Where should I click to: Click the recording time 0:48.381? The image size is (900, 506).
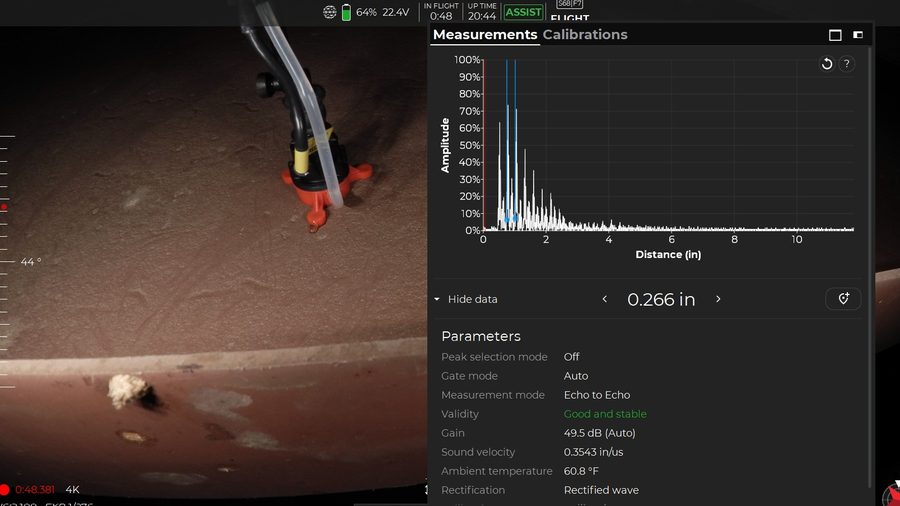coord(35,490)
